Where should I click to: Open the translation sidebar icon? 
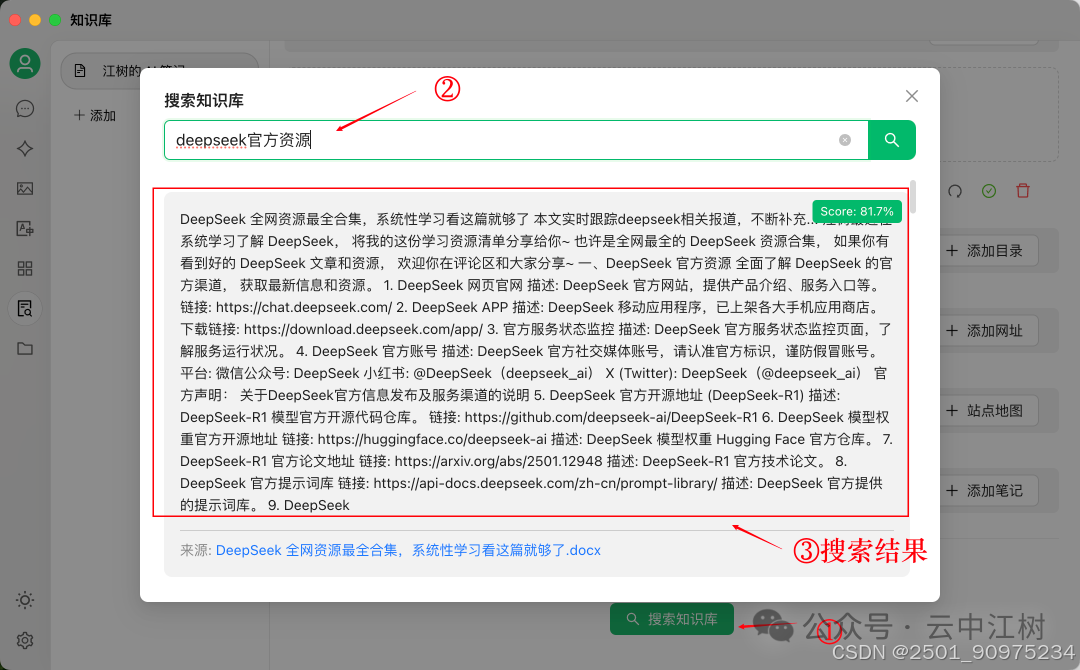click(x=25, y=229)
